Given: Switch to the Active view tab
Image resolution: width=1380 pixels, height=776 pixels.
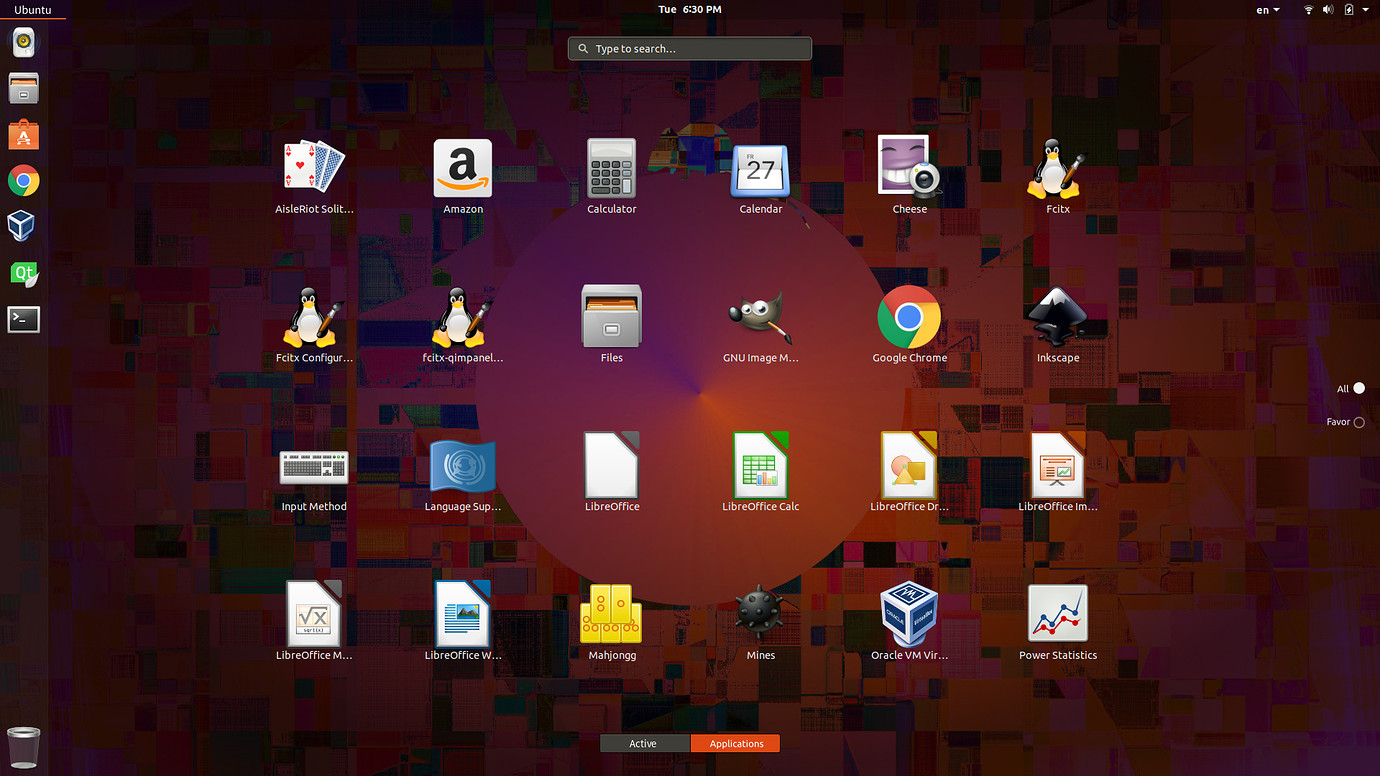Looking at the screenshot, I should pos(644,743).
